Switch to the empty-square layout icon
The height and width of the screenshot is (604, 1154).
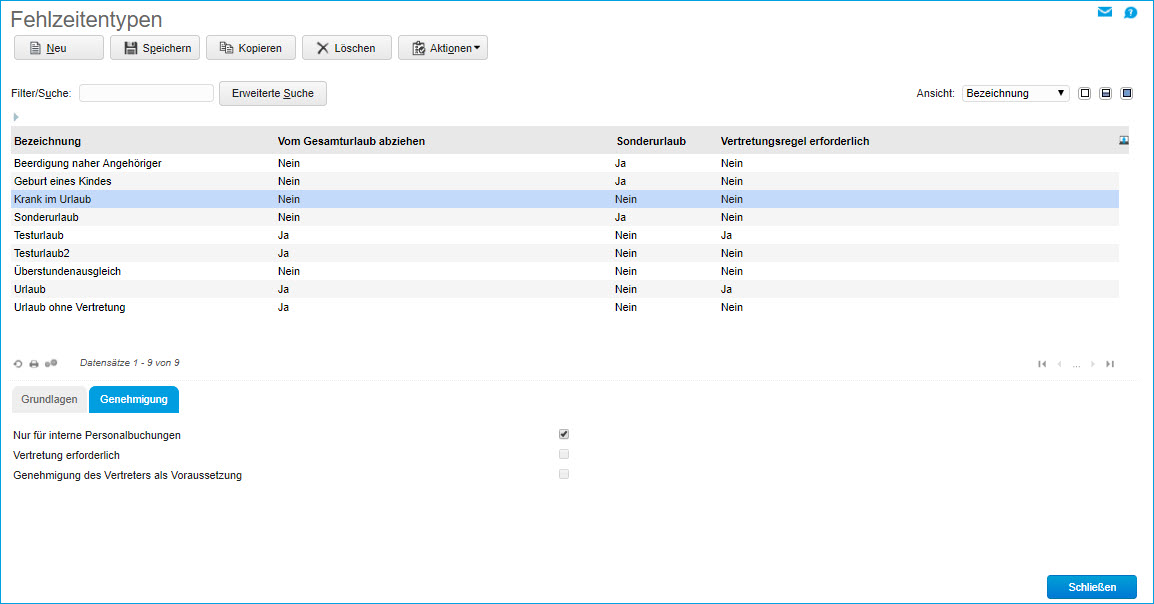pyautogui.click(x=1085, y=93)
